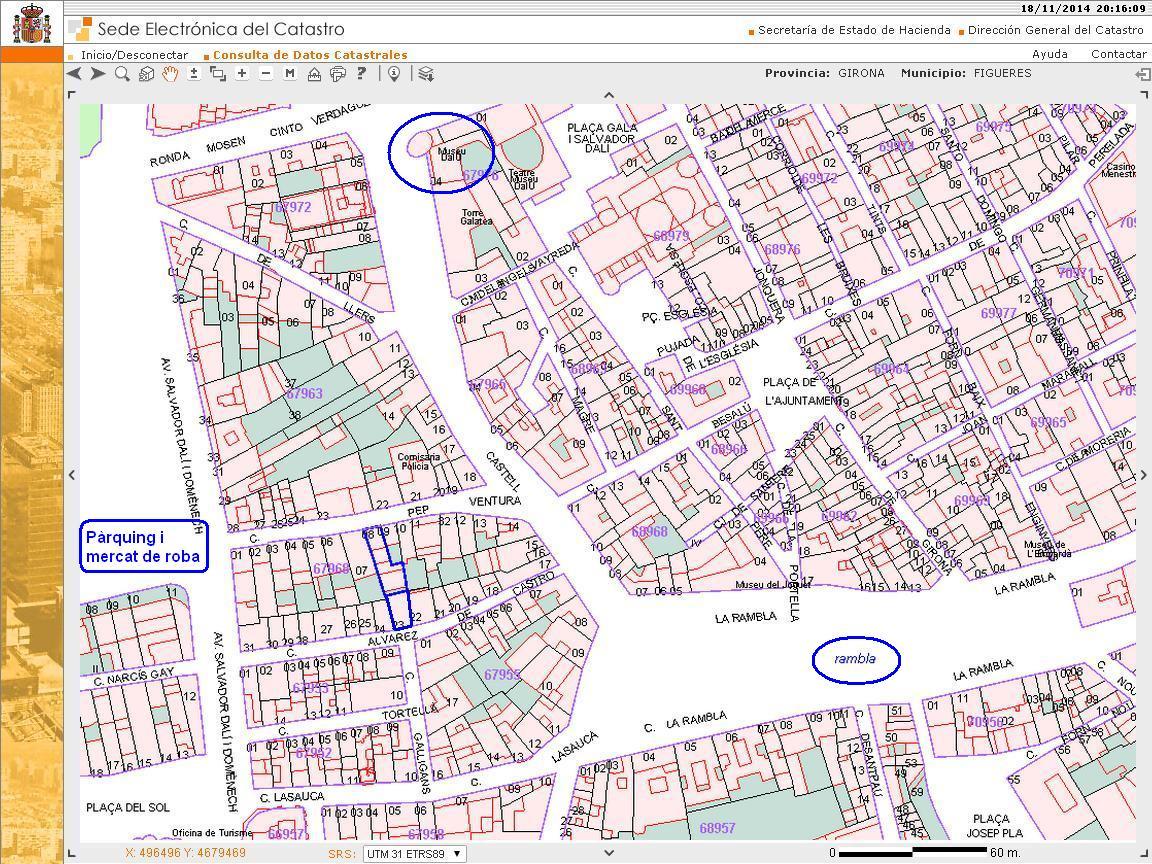Toggle the M map mode button
The height and width of the screenshot is (864, 1152).
click(290, 74)
